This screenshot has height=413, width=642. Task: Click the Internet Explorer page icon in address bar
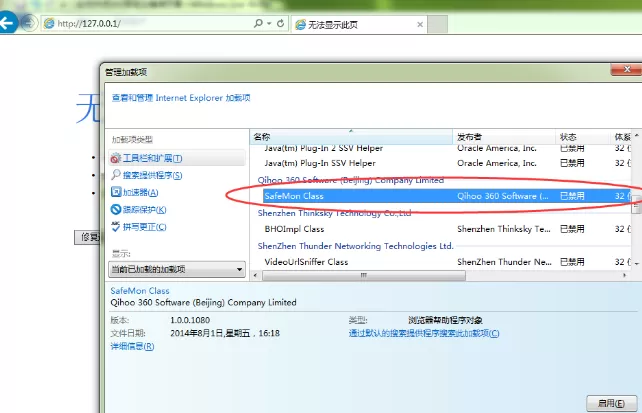point(49,23)
